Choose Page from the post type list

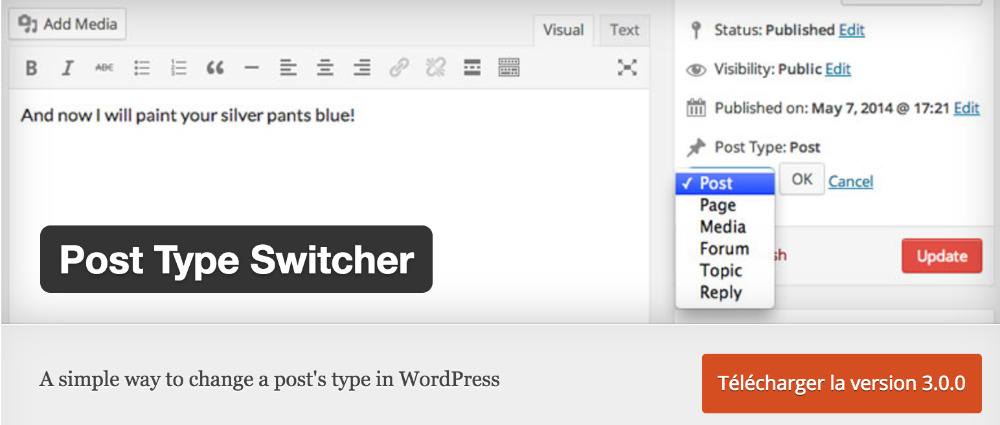click(x=725, y=205)
